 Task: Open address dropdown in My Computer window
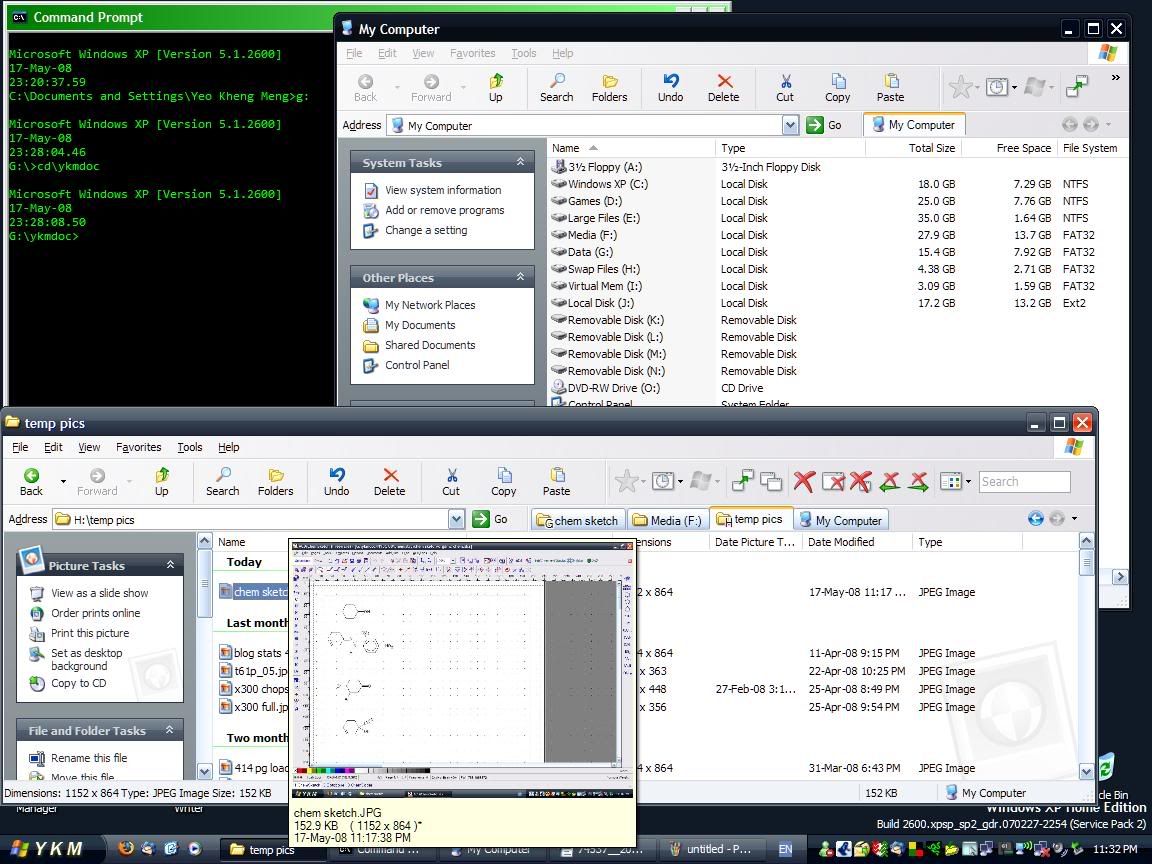[x=790, y=125]
